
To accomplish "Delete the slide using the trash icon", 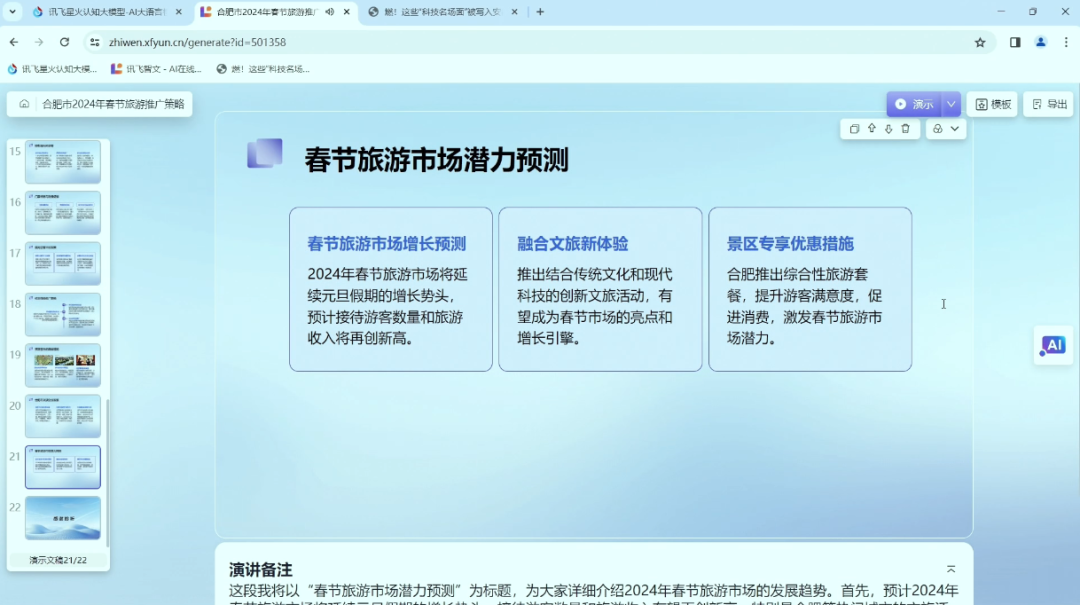I will click(905, 129).
